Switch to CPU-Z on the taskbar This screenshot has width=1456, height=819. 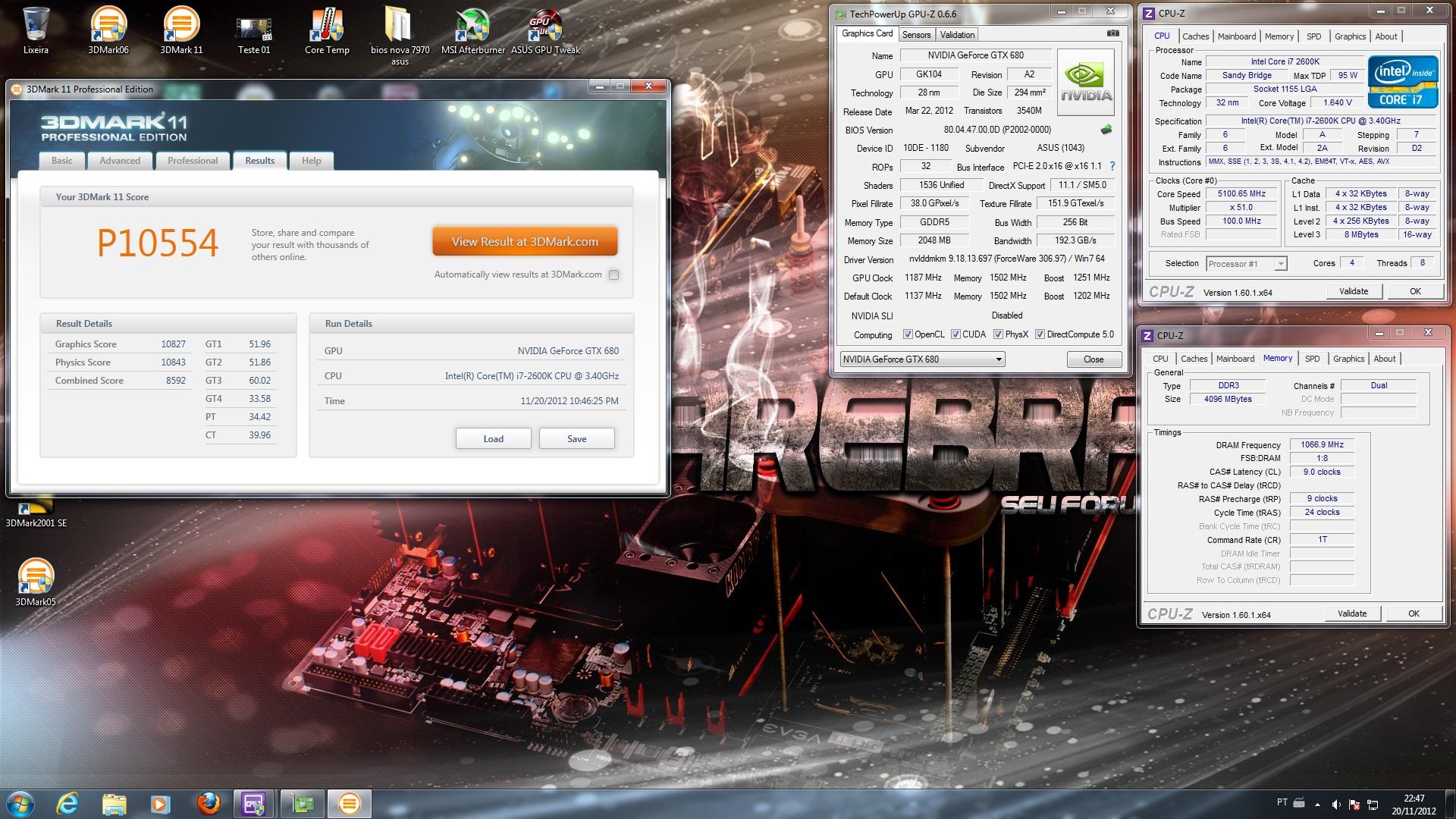(255, 803)
